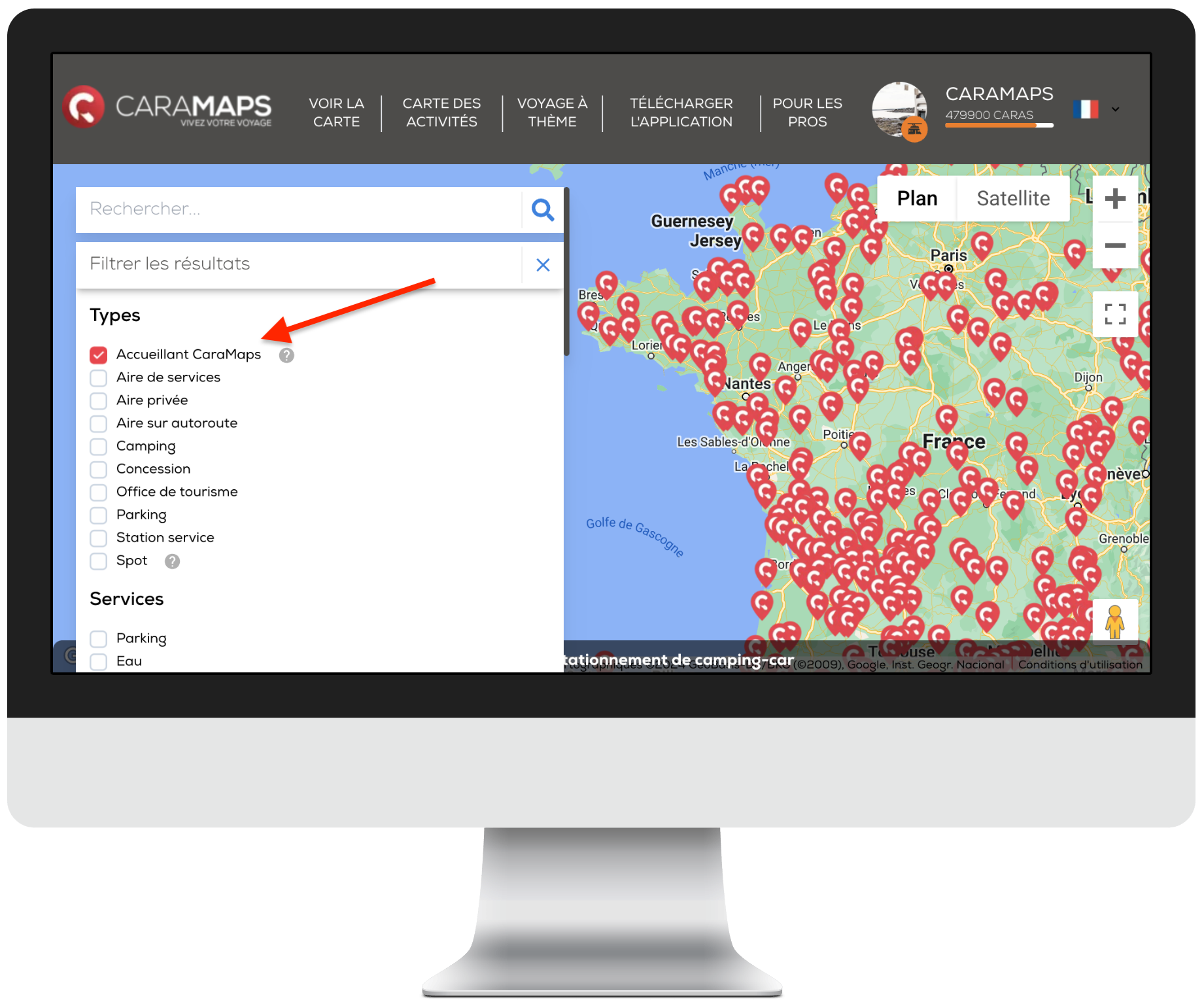1204x1004 pixels.
Task: Click the Nantes label on the map
Action: 748,384
